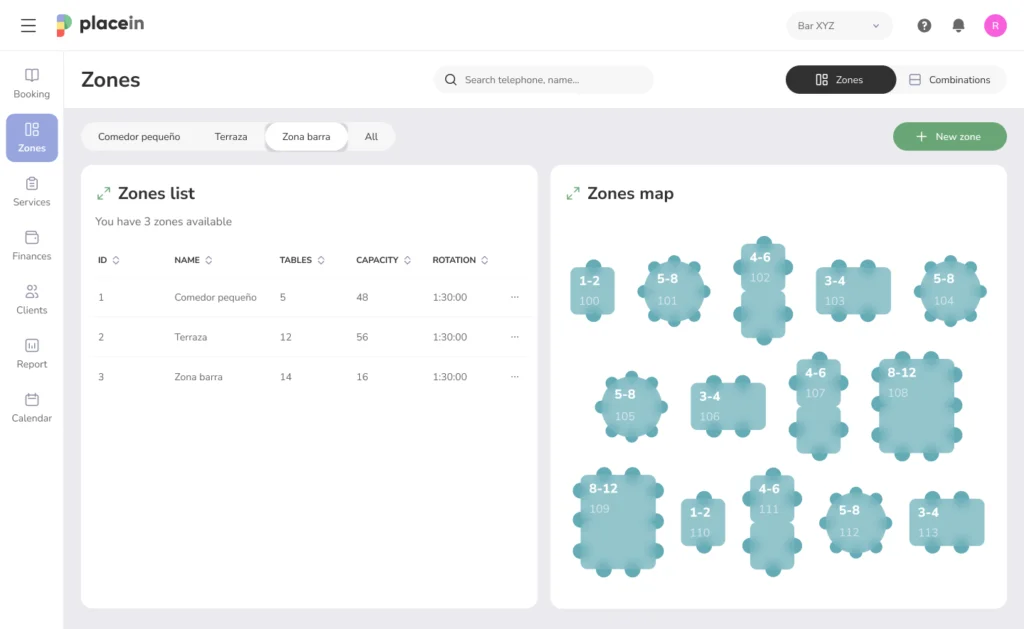Open options for Zona barra row
The height and width of the screenshot is (629, 1024).
coord(515,377)
